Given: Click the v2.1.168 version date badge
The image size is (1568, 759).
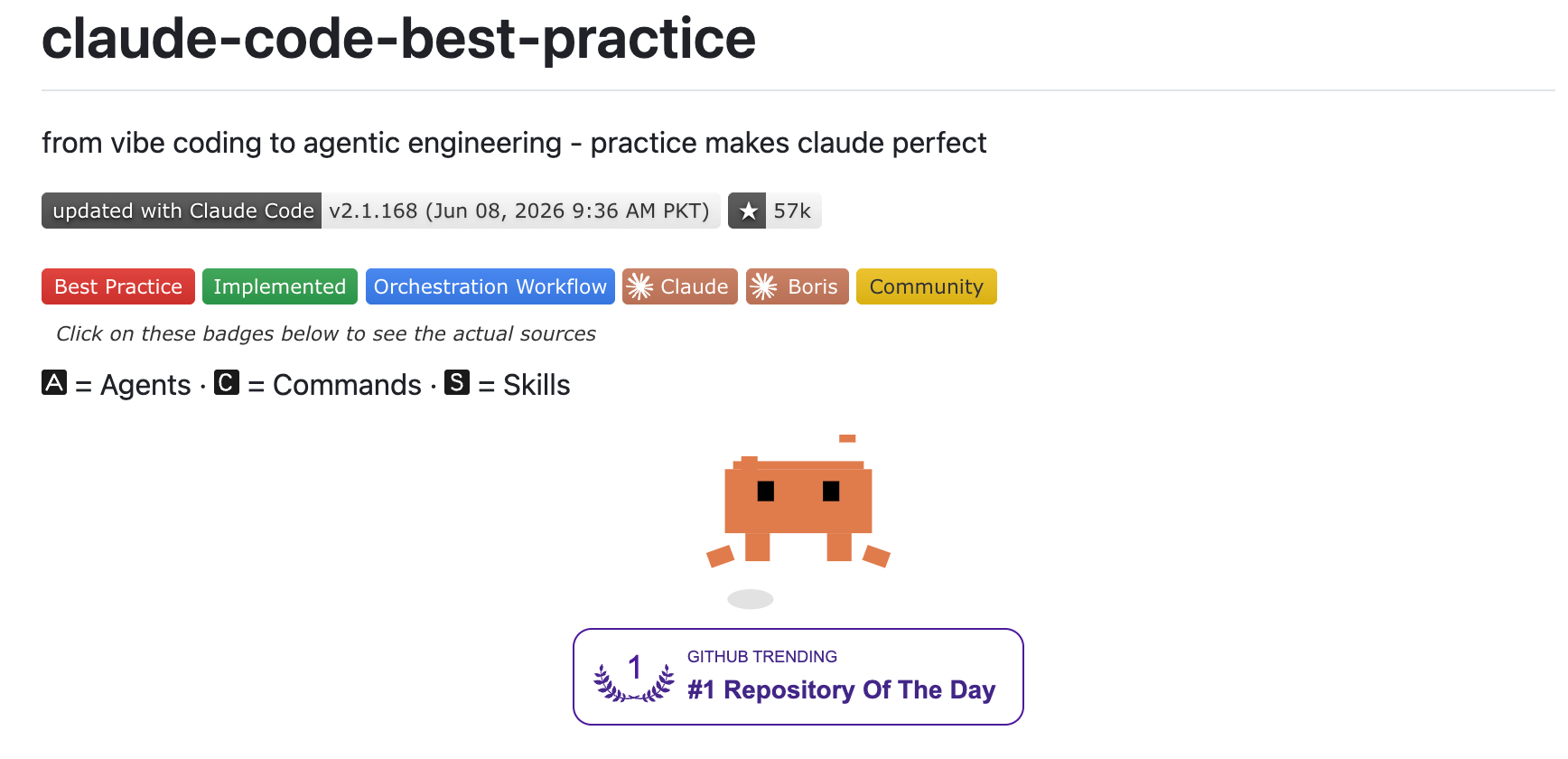Looking at the screenshot, I should (x=520, y=211).
